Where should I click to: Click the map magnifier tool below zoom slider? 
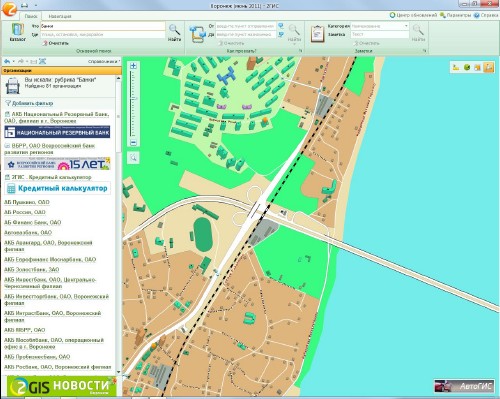[x=134, y=158]
